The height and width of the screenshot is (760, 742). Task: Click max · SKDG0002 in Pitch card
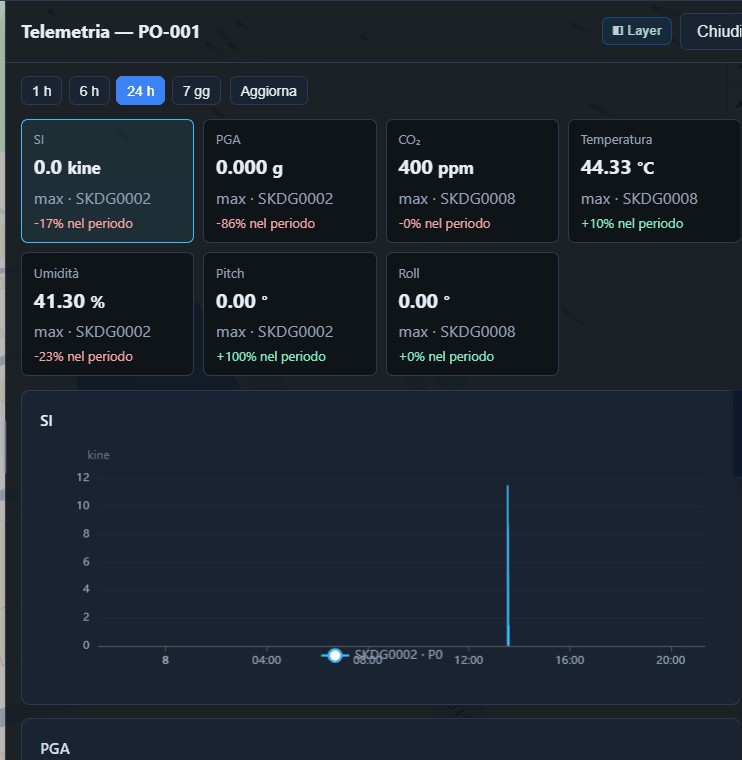pyautogui.click(x=275, y=332)
